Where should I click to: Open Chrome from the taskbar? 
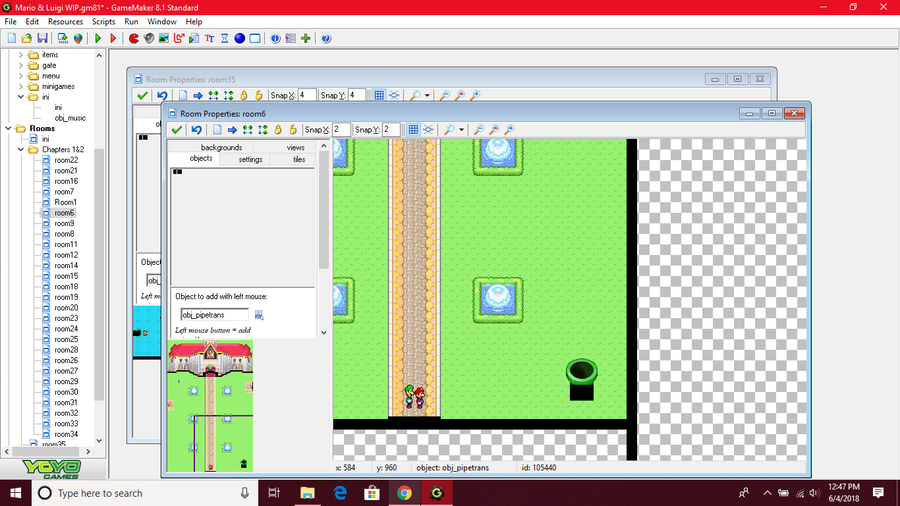coord(404,493)
